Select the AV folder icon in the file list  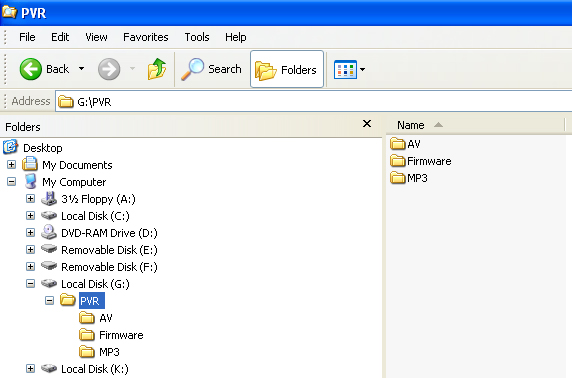pos(397,144)
